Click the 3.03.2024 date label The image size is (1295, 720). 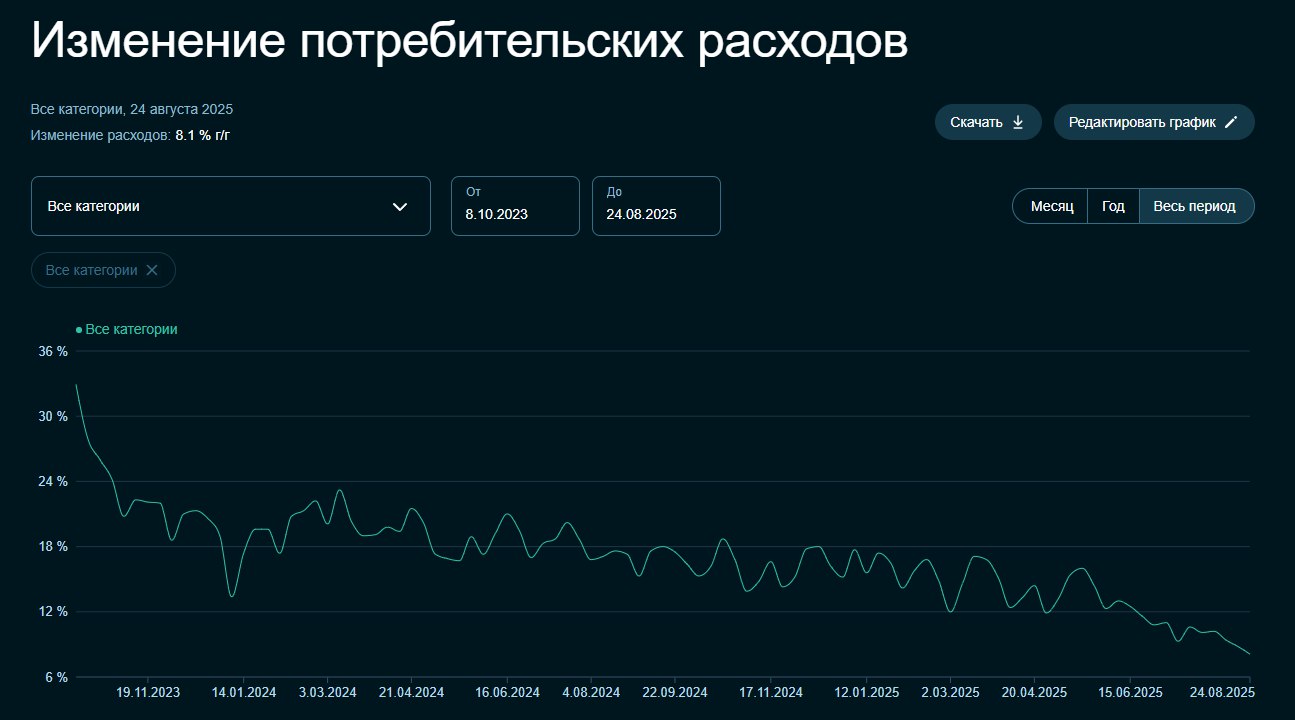[328, 692]
